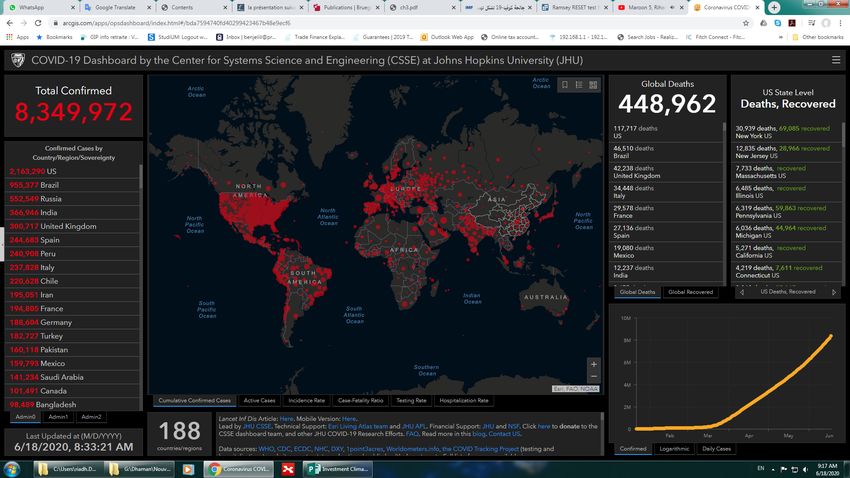The image size is (850, 478).
Task: Click the EN language indicator
Action: (761, 468)
